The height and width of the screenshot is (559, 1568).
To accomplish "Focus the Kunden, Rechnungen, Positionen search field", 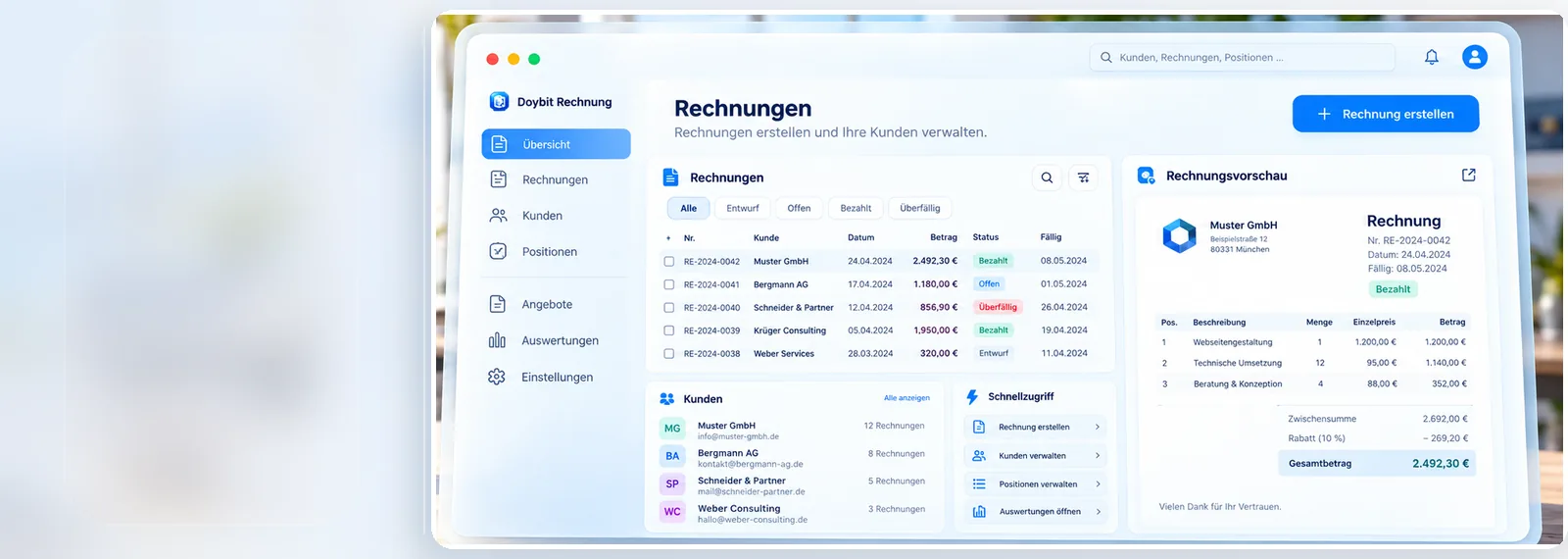I will tap(1243, 57).
